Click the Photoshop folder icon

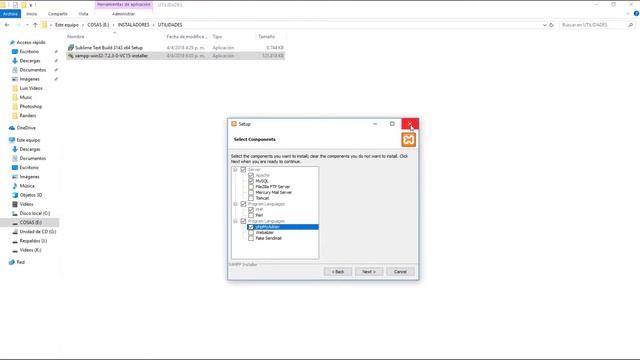[15, 107]
